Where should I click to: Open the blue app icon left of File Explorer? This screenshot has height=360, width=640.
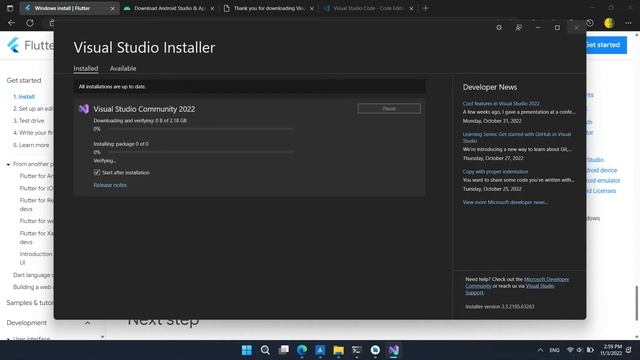320,350
